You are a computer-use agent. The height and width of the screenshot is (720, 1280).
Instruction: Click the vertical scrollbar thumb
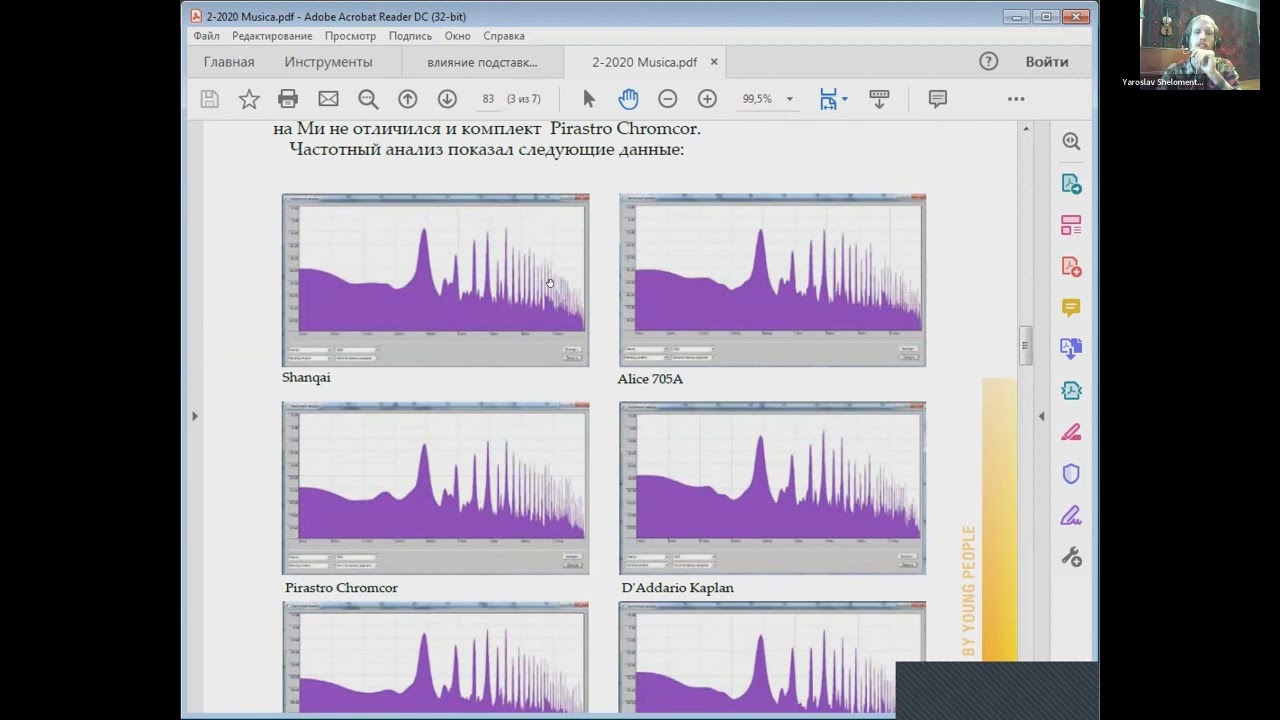click(1025, 345)
